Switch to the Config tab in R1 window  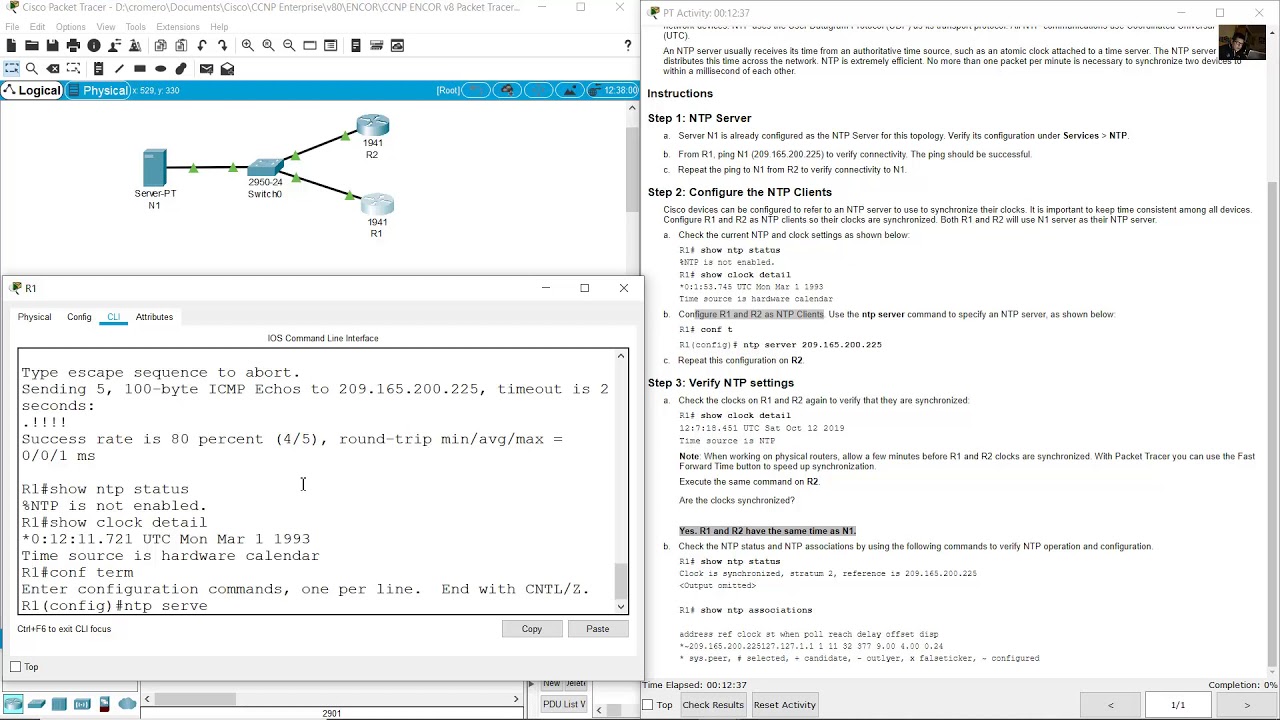[x=79, y=317]
